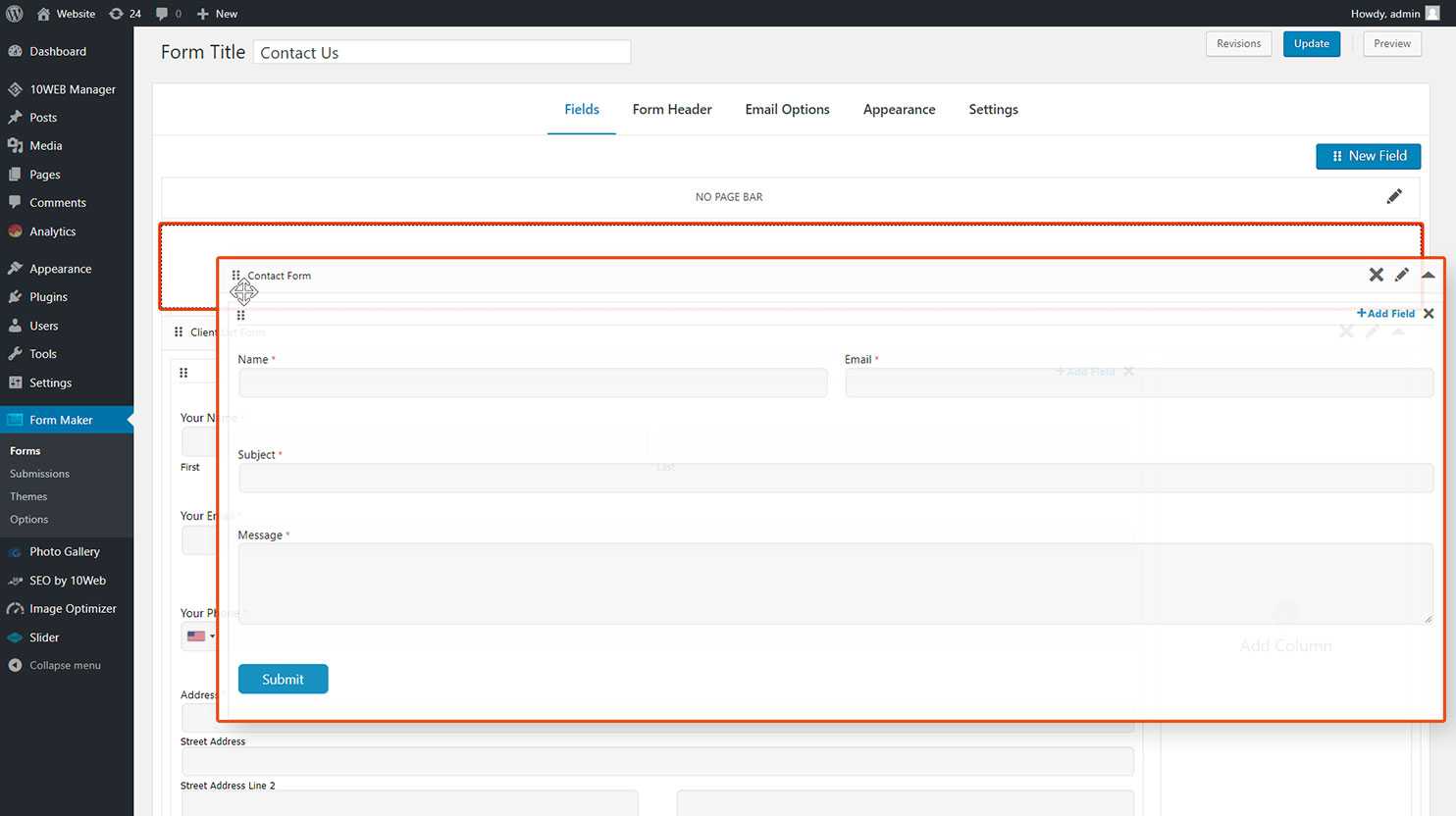Click the WordPress logo in admin bar
The width and height of the screenshot is (1456, 816).
pos(15,14)
